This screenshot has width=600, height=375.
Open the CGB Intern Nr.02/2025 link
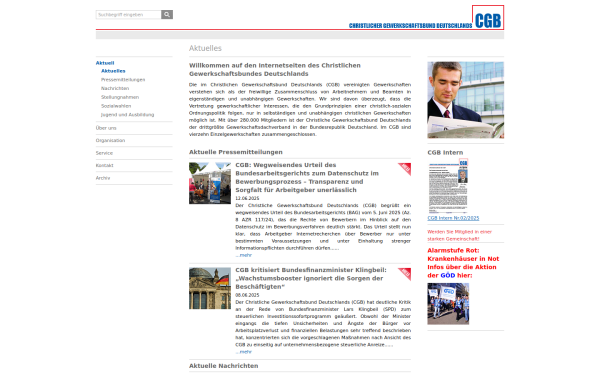453,218
